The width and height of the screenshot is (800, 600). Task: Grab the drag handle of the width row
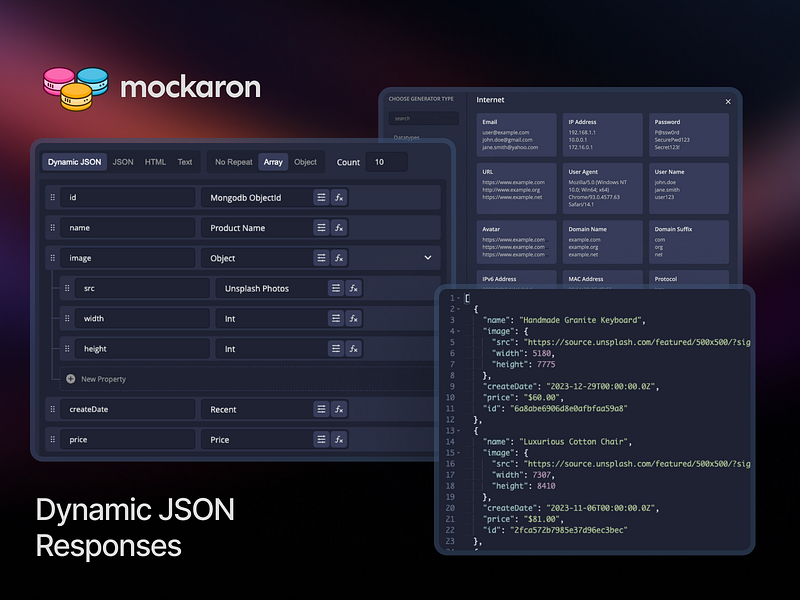pyautogui.click(x=67, y=318)
